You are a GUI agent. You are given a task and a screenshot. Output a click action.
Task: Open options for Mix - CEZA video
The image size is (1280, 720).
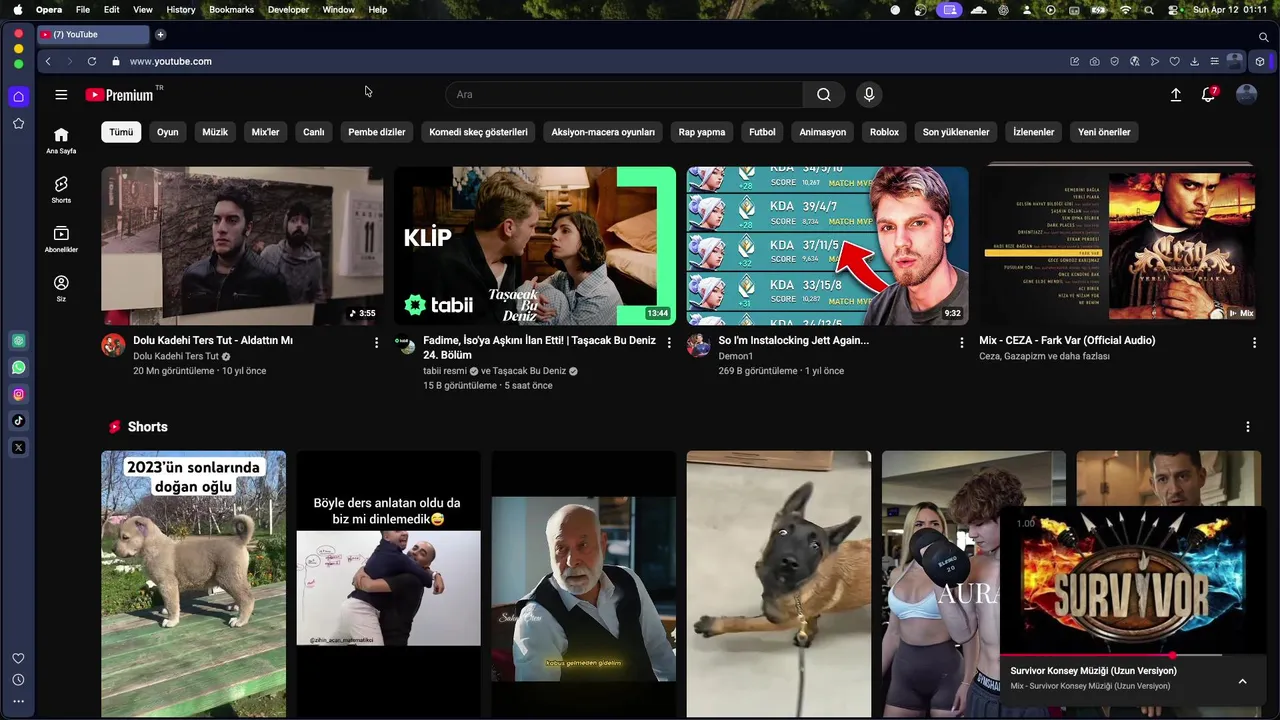(1255, 342)
